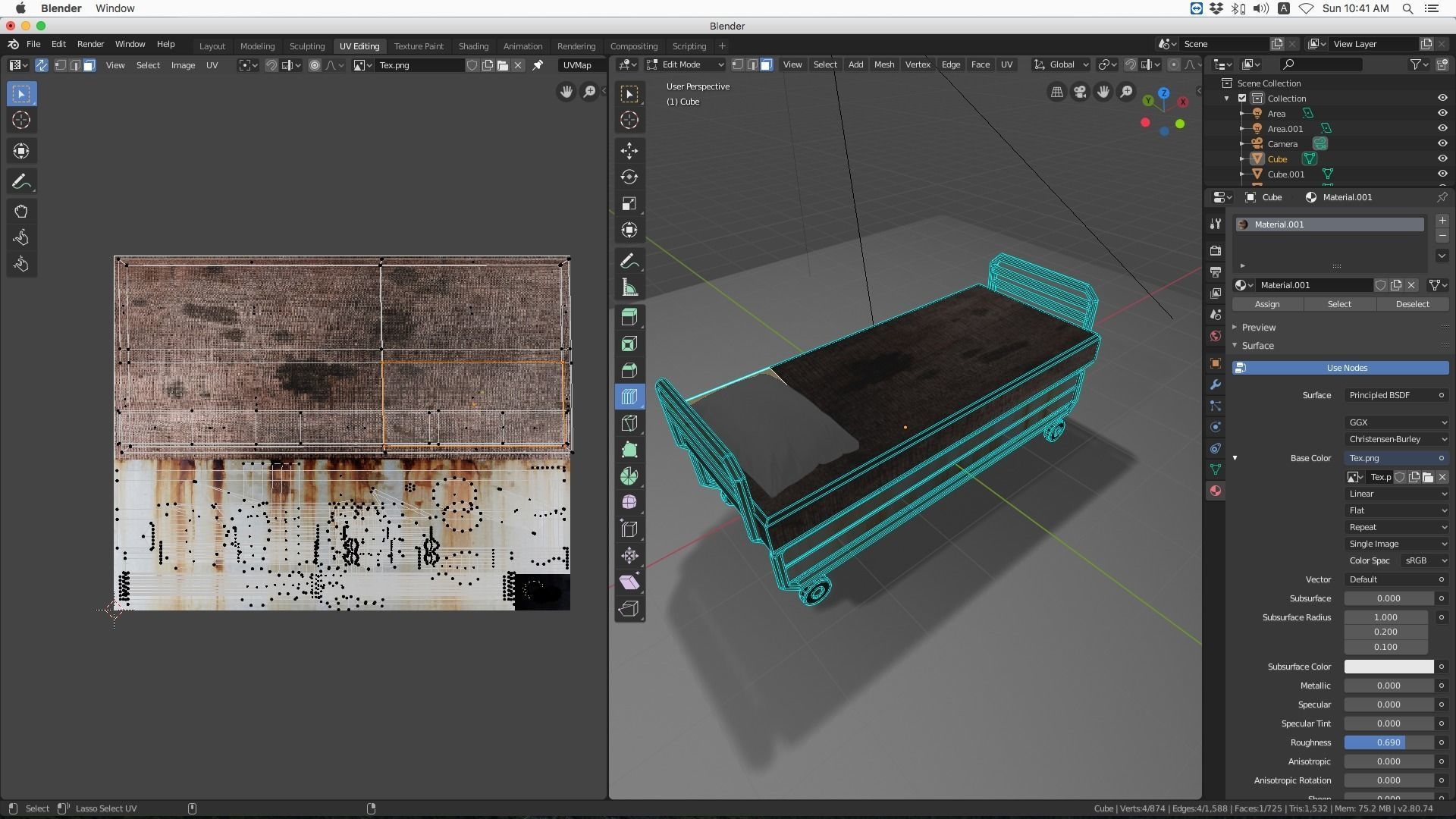Screen dimensions: 1456x819
Task: Adjust the Roughness slider
Action: tap(1389, 742)
